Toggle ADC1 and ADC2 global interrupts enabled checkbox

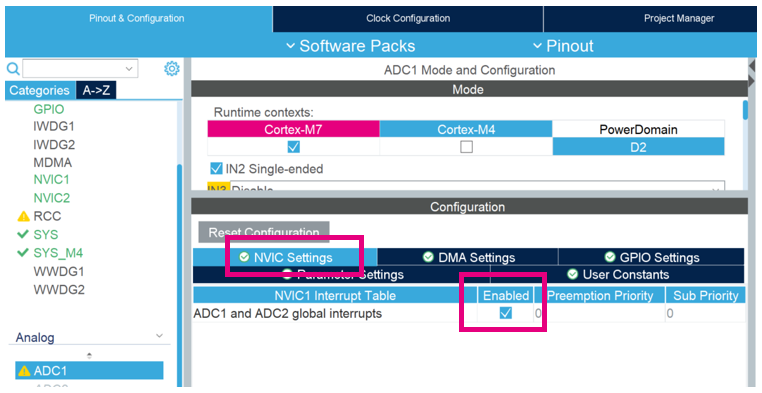point(505,313)
